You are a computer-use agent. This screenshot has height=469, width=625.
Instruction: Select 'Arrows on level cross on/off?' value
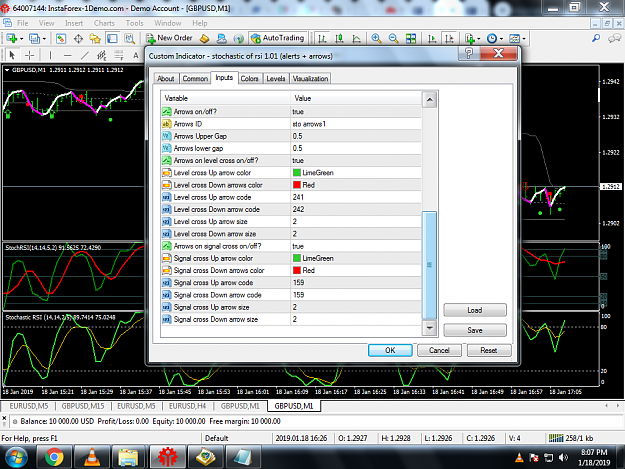[356, 161]
